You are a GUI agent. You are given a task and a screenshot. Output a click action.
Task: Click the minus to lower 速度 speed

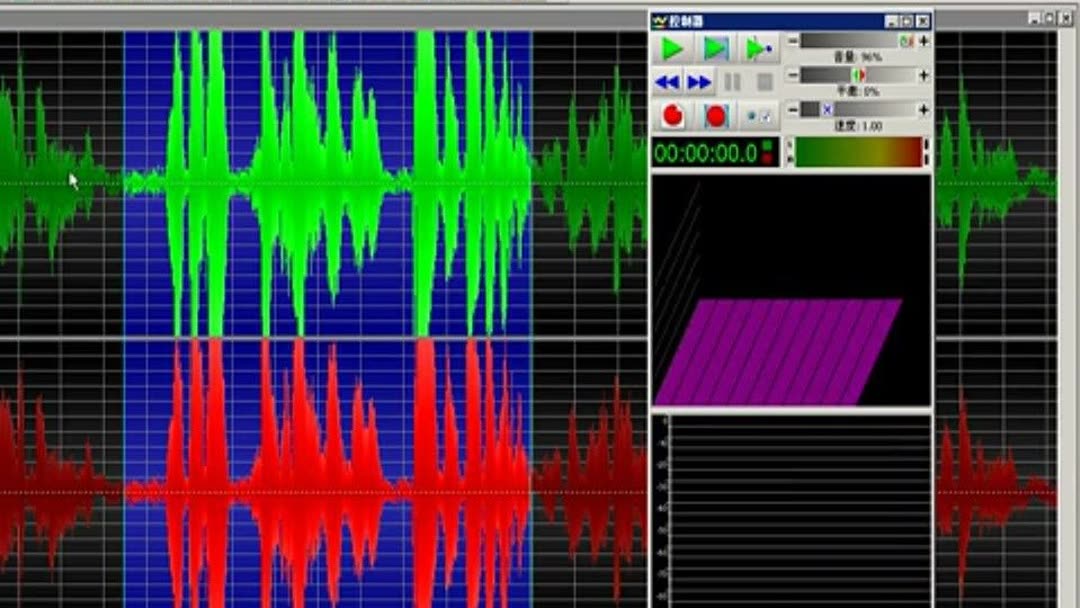793,110
